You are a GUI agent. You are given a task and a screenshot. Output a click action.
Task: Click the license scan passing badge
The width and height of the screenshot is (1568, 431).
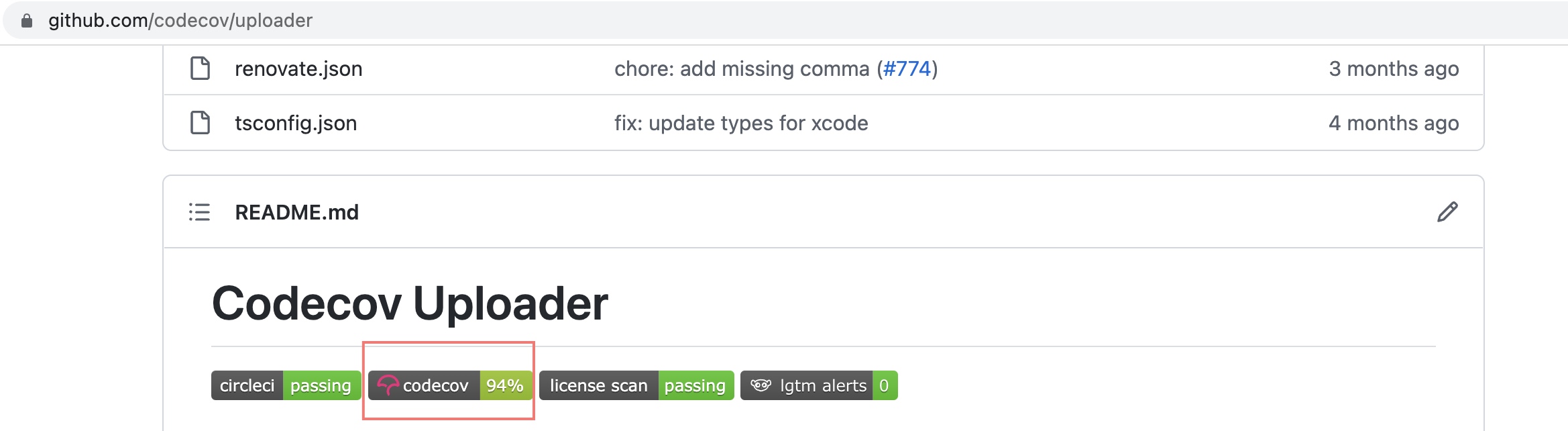(x=636, y=385)
